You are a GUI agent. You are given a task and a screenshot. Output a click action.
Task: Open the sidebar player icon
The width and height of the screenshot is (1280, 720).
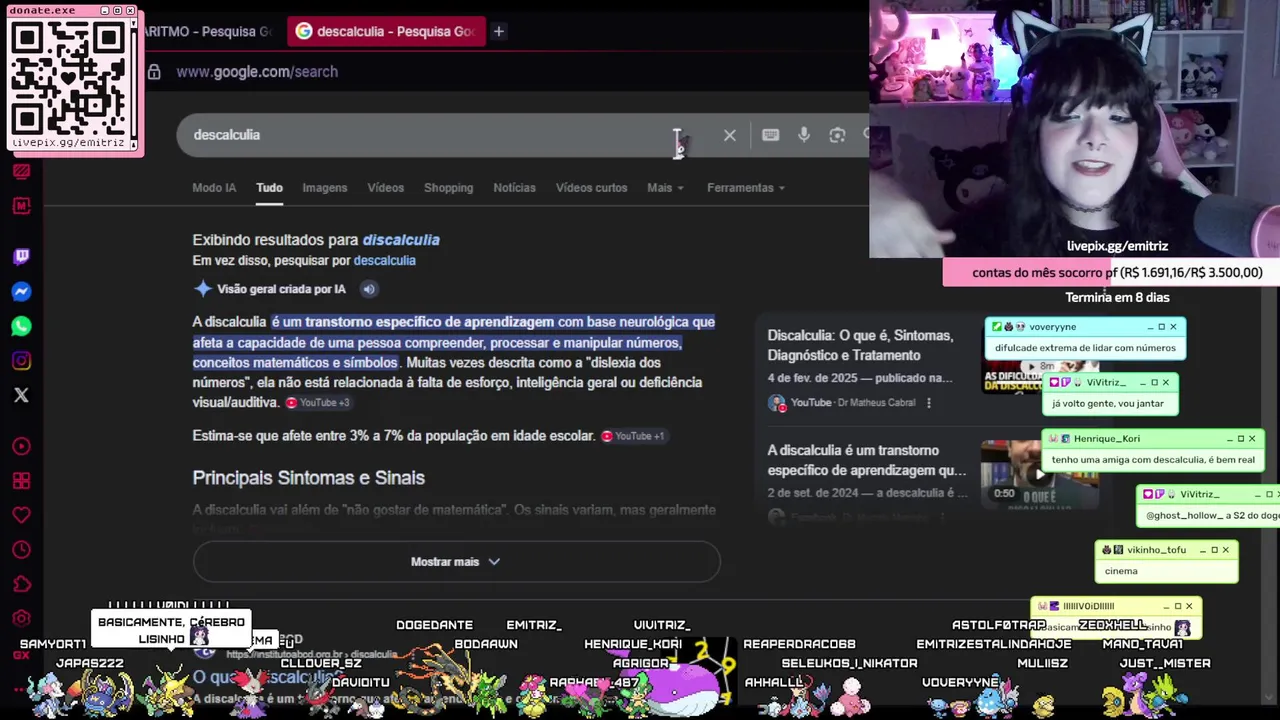coord(21,446)
